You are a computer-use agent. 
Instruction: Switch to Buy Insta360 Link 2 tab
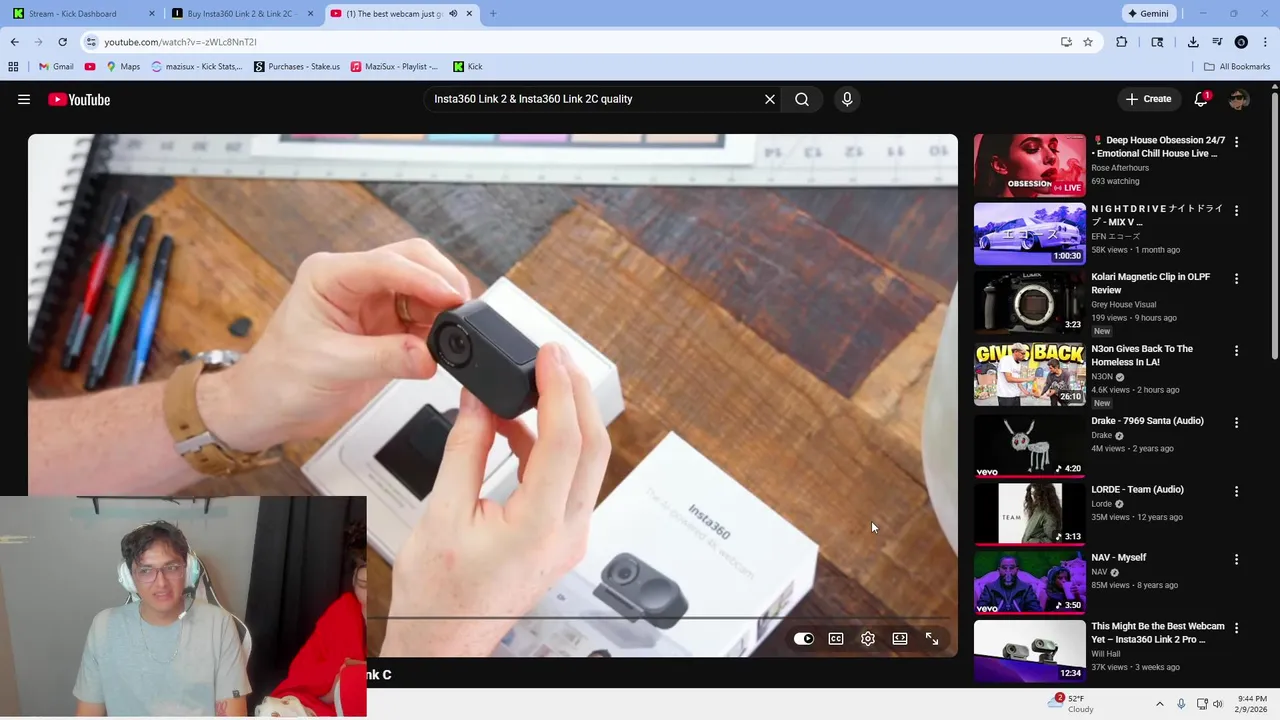tap(240, 14)
